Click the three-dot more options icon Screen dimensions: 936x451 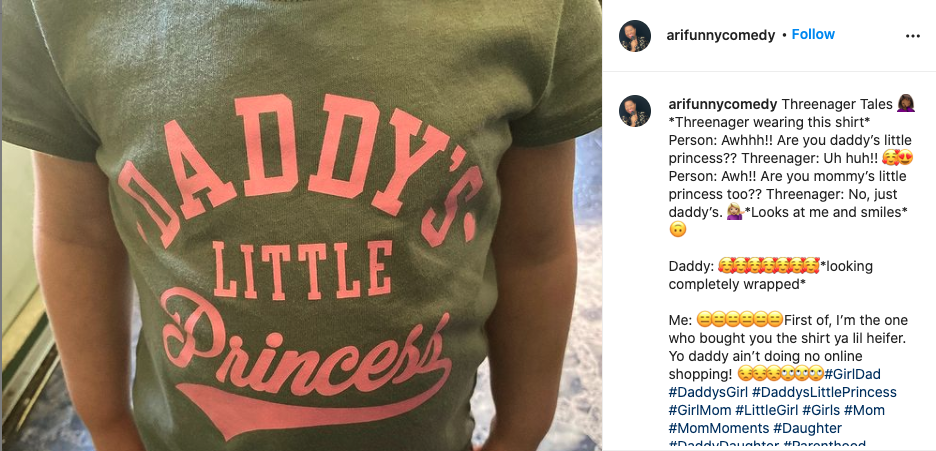tap(912, 35)
